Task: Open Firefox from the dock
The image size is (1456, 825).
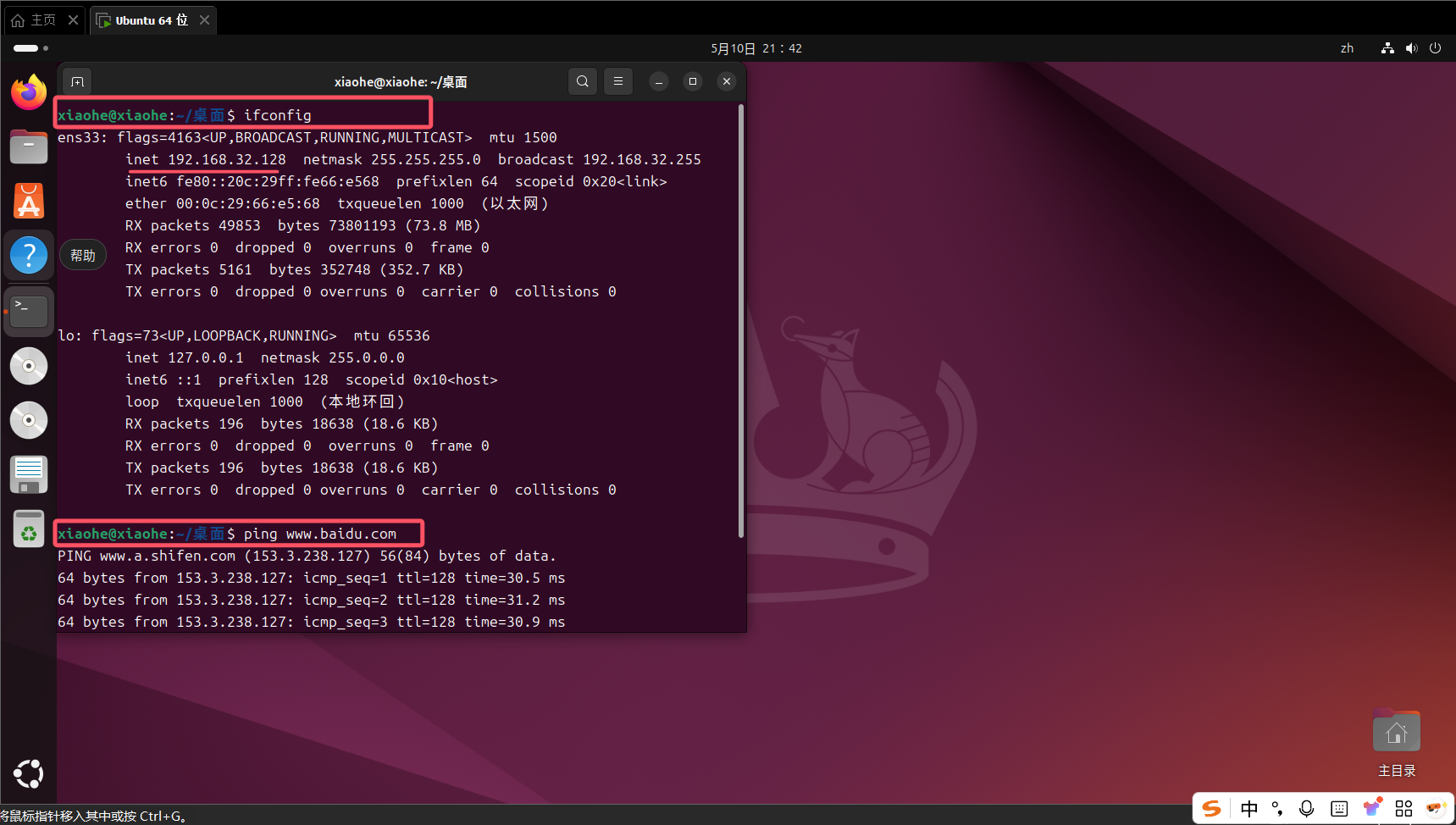Action: click(x=28, y=91)
